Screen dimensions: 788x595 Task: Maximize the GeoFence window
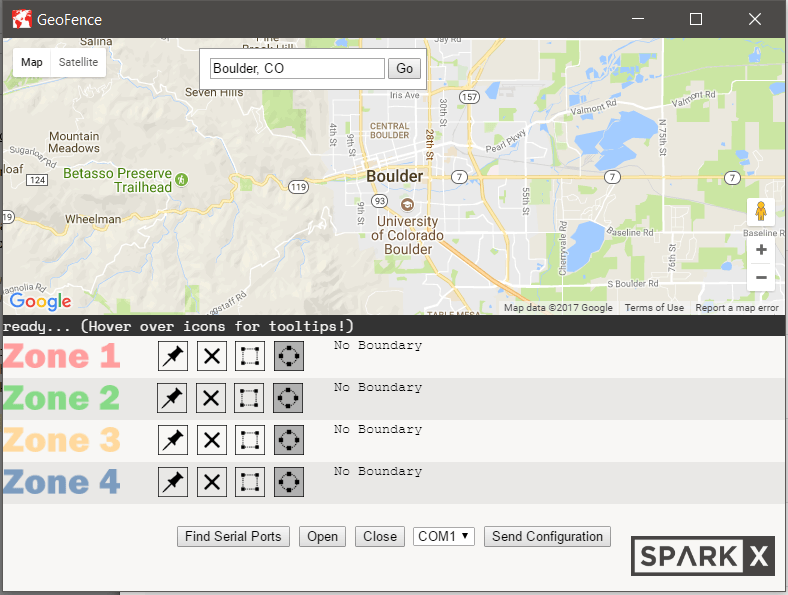[696, 19]
